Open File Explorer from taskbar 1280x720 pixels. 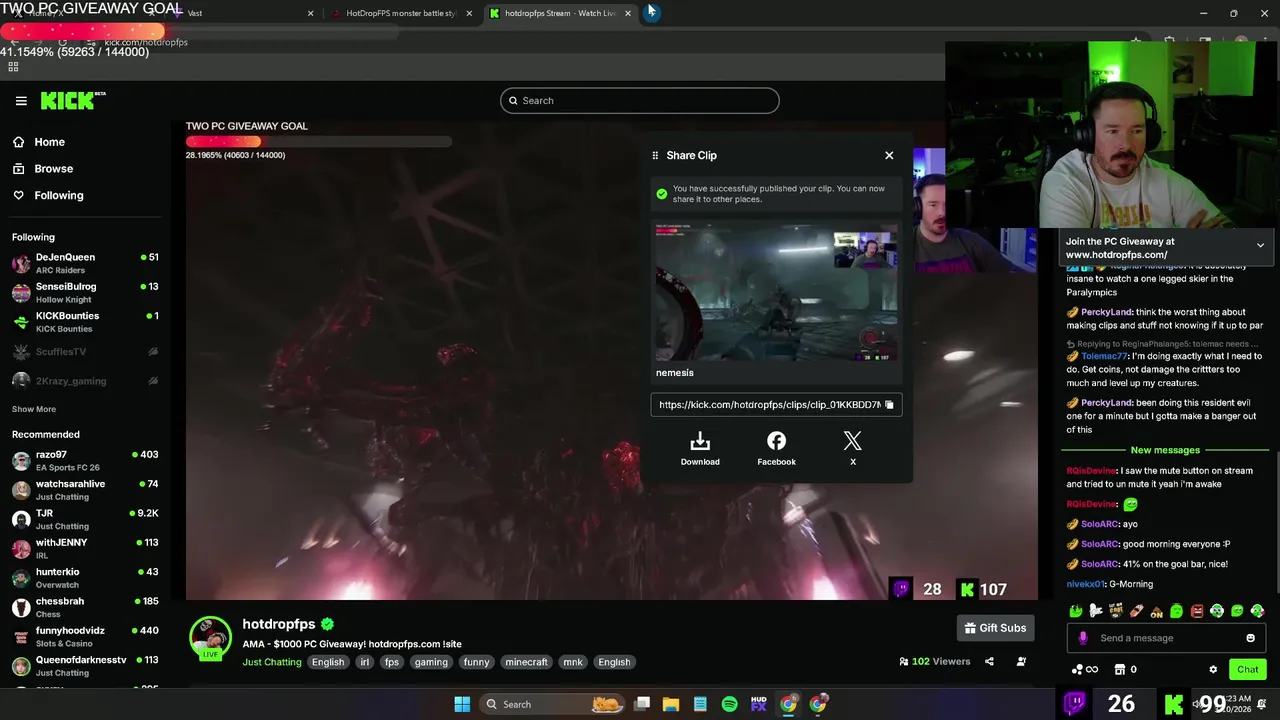click(671, 704)
